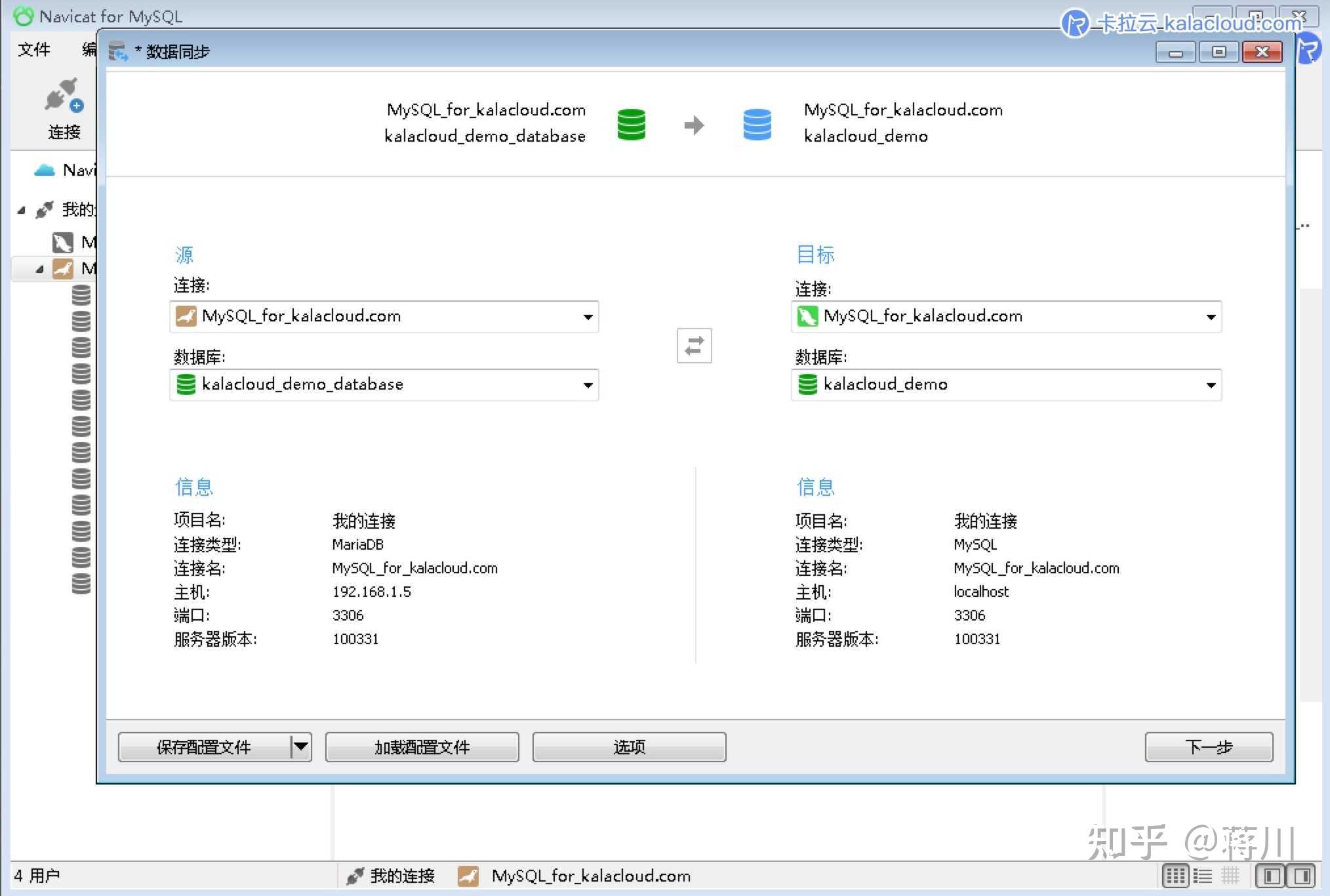Click the green source database icon in header
This screenshot has width=1330, height=896.
tap(631, 124)
